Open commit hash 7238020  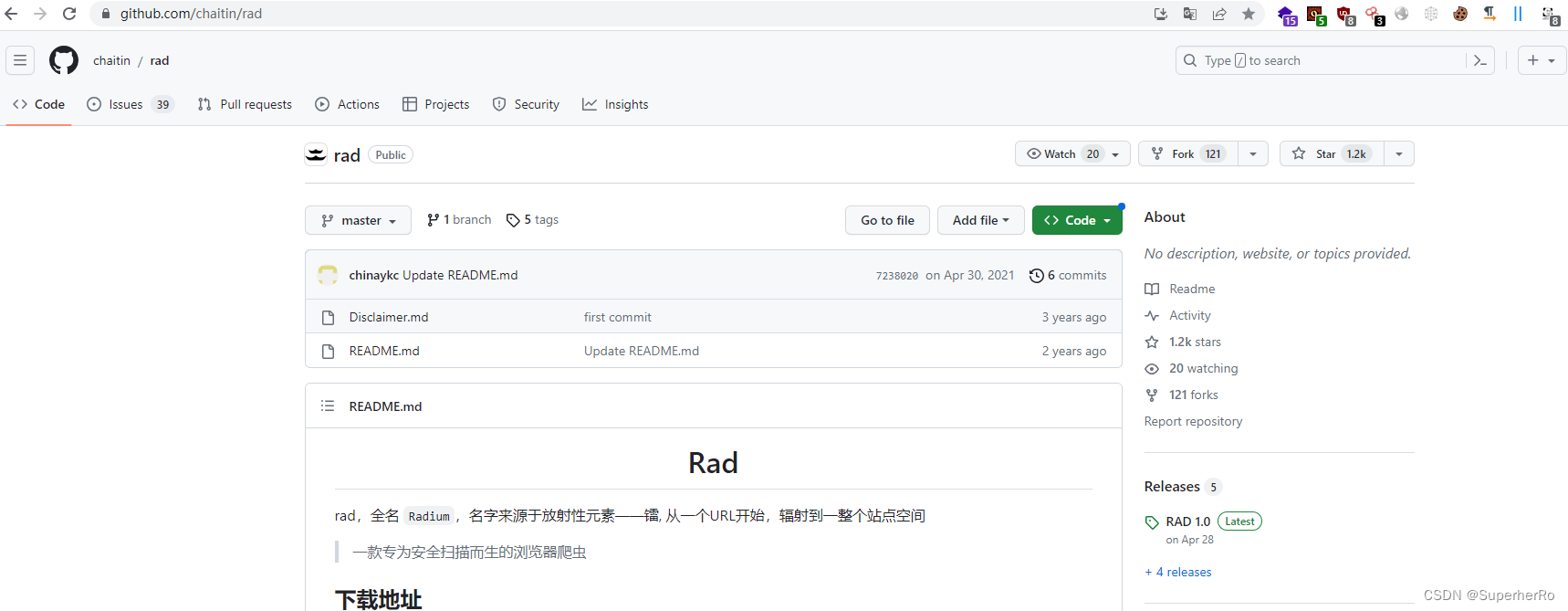[x=897, y=276]
